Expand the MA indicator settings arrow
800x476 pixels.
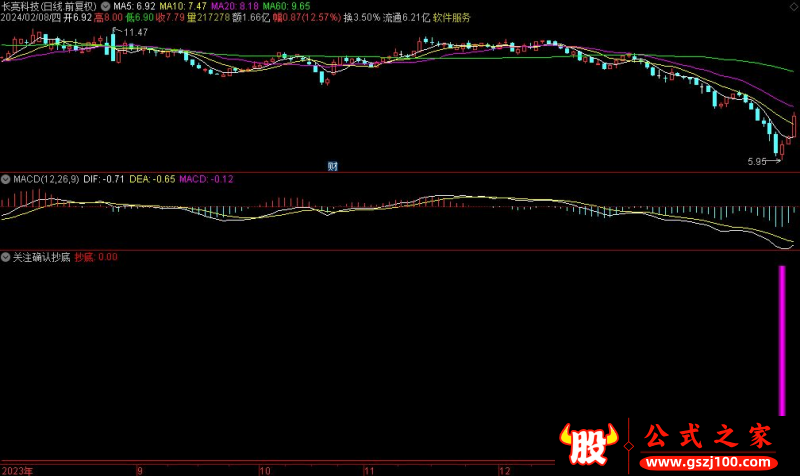[x=106, y=6]
